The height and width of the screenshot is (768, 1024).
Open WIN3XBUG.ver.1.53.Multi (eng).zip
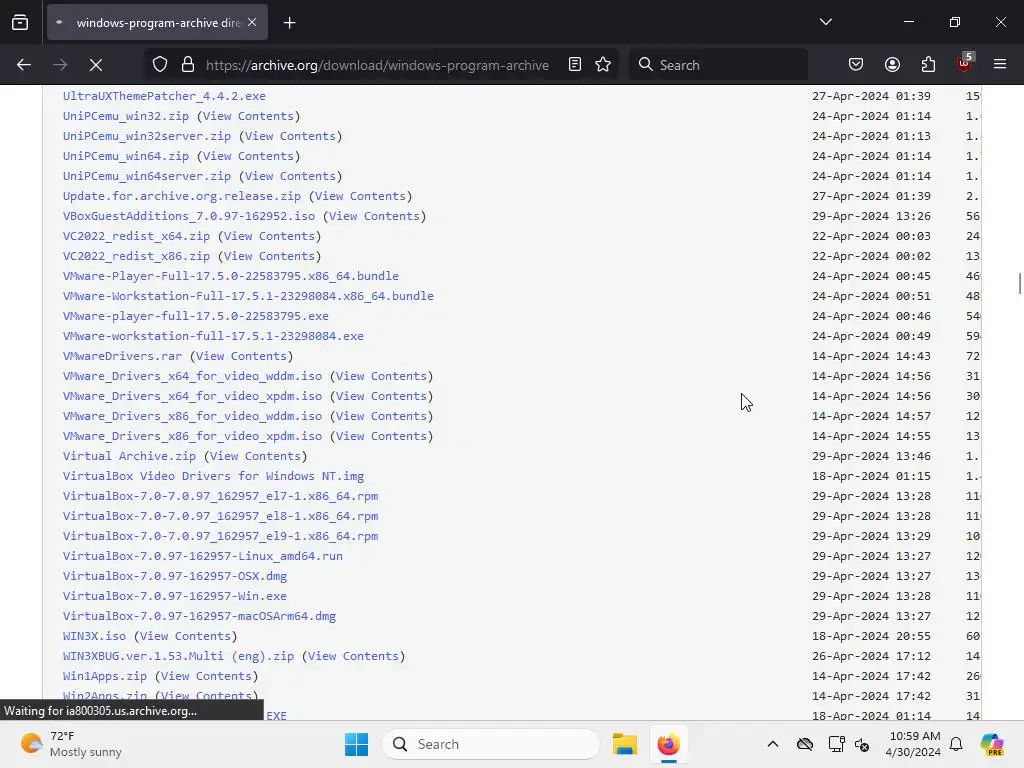pos(178,656)
